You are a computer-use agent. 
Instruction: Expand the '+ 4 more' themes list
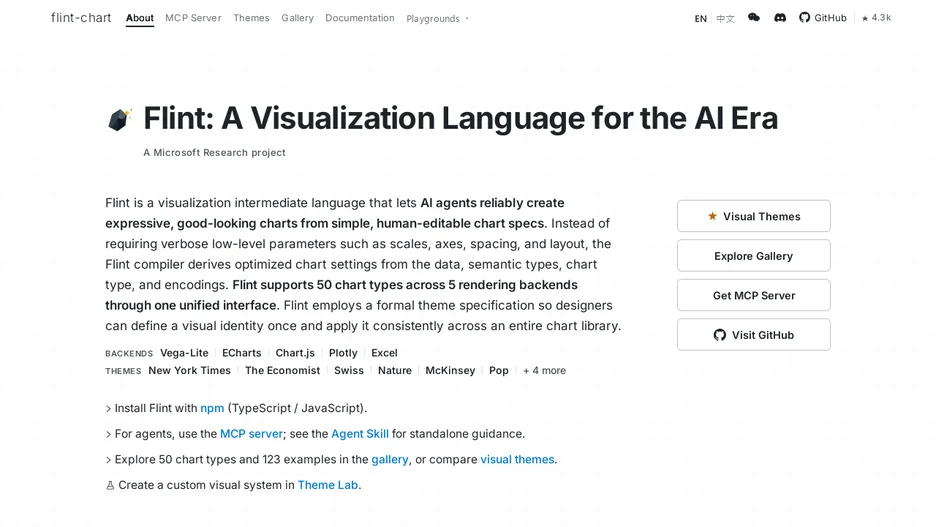[x=544, y=371]
